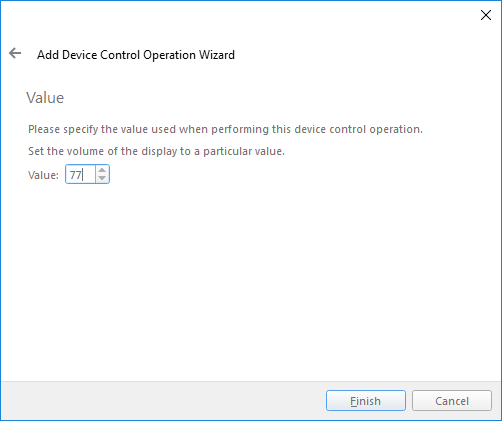Select the large 'Value' page heading

click(x=45, y=98)
